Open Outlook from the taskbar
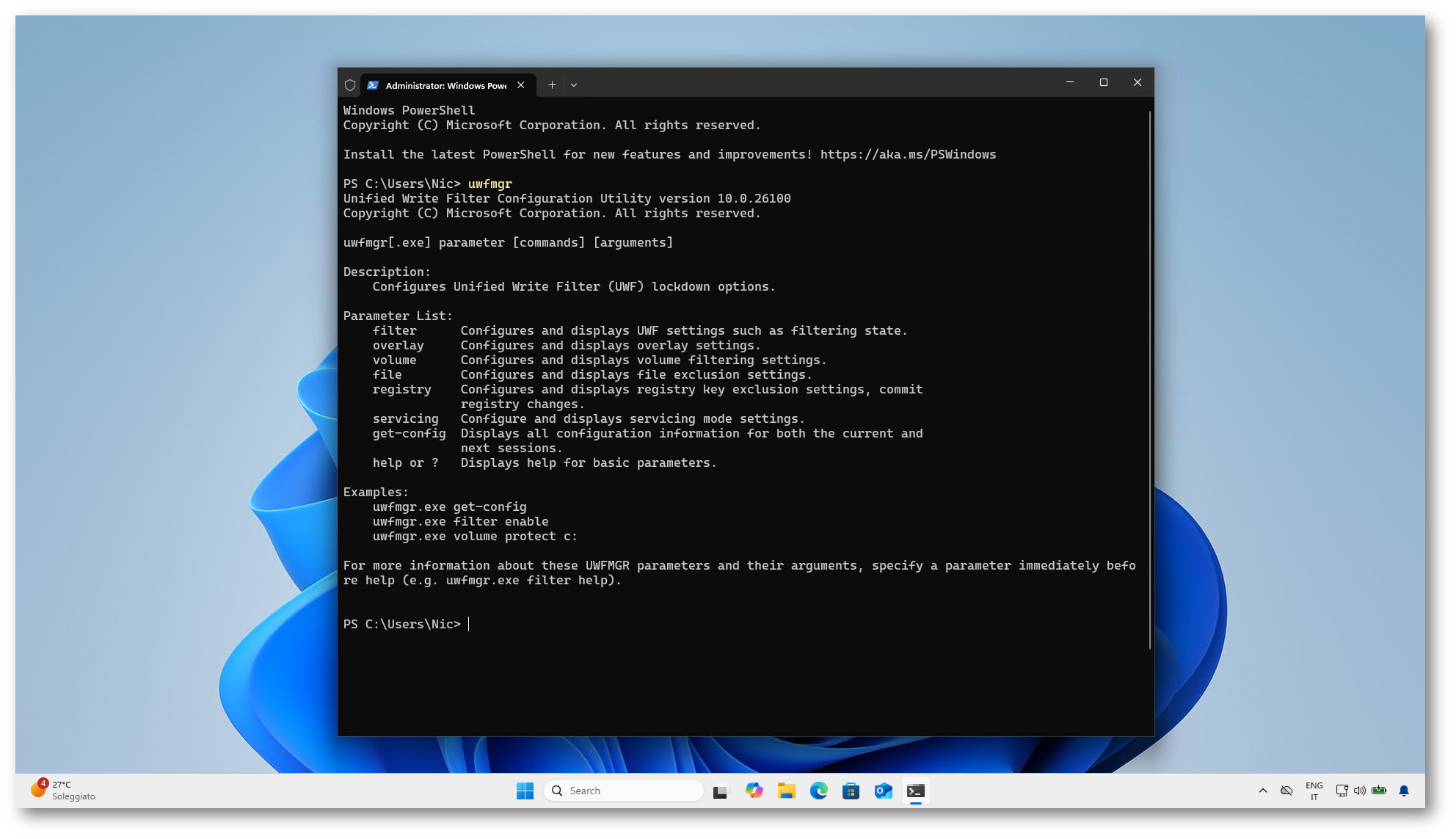This screenshot has width=1456, height=839. tap(883, 791)
